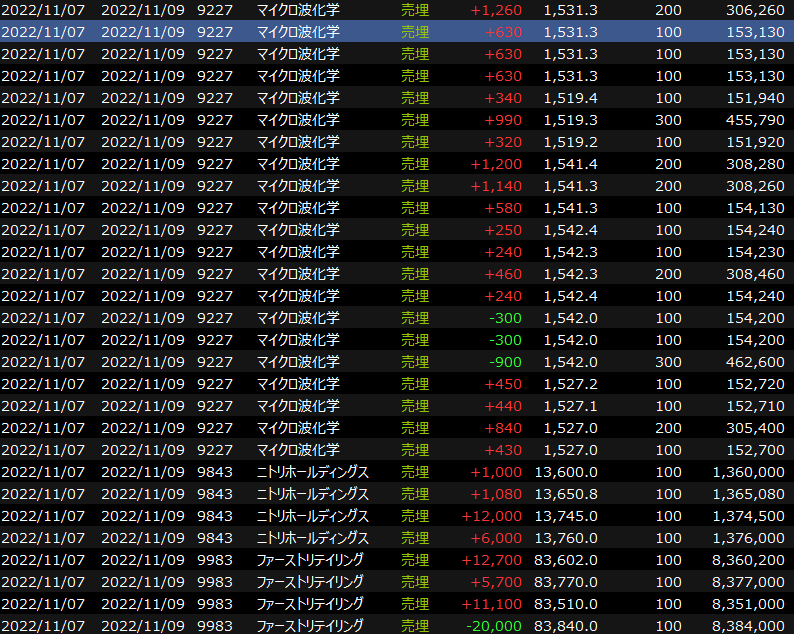Click the +1,260 profit cell
794x634 pixels.
pos(496,10)
